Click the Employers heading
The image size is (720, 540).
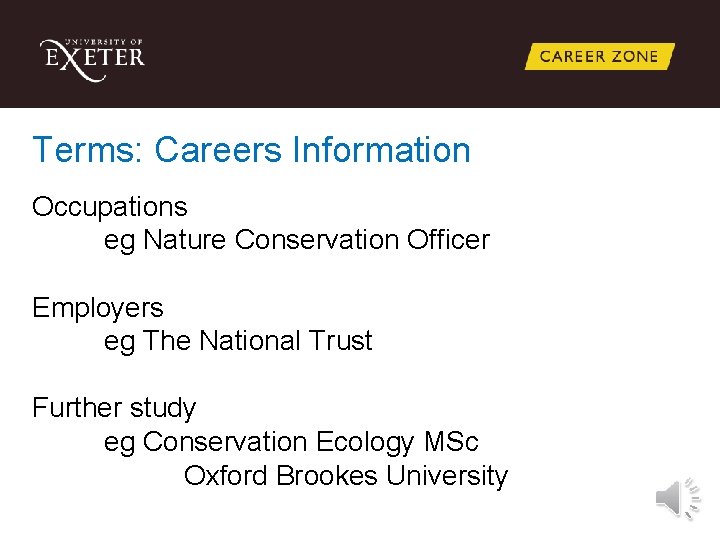coord(98,307)
